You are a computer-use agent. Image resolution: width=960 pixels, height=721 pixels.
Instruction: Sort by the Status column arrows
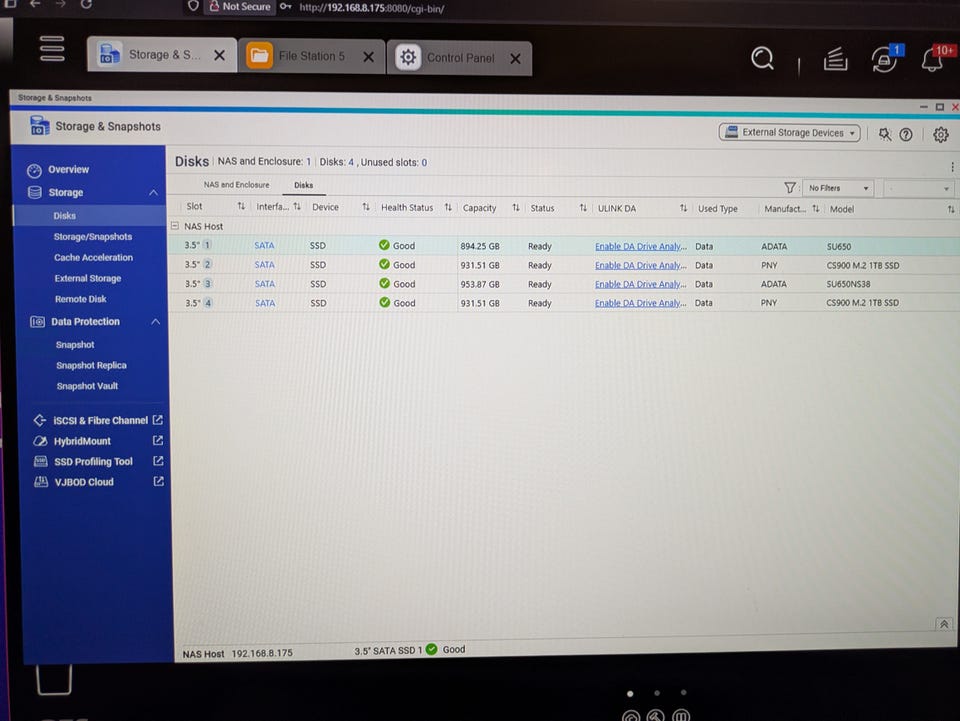click(583, 208)
